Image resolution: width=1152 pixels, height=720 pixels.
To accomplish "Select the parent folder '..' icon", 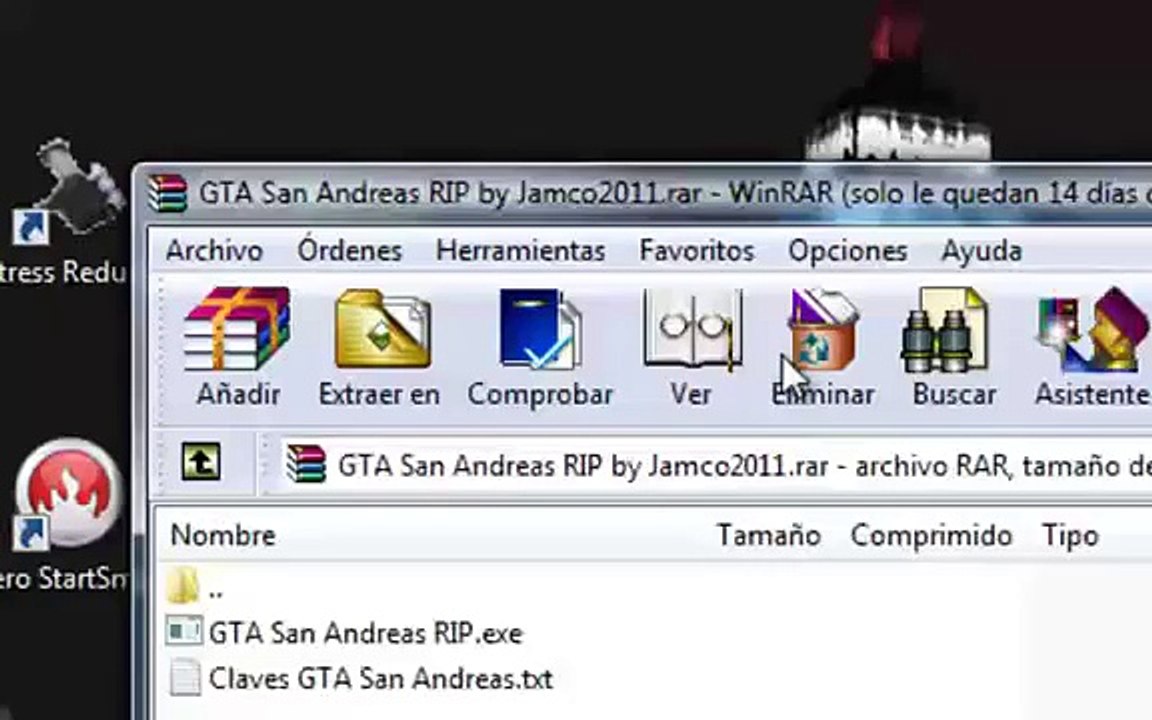I will pos(183,586).
